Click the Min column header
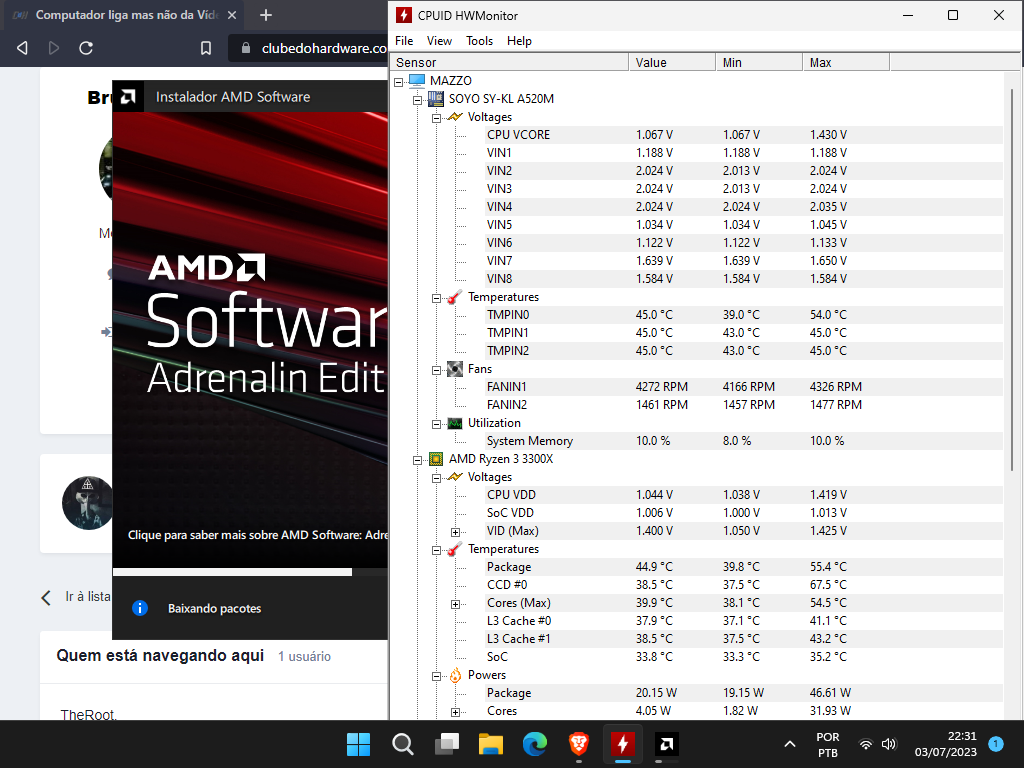The width and height of the screenshot is (1024, 768). (759, 62)
